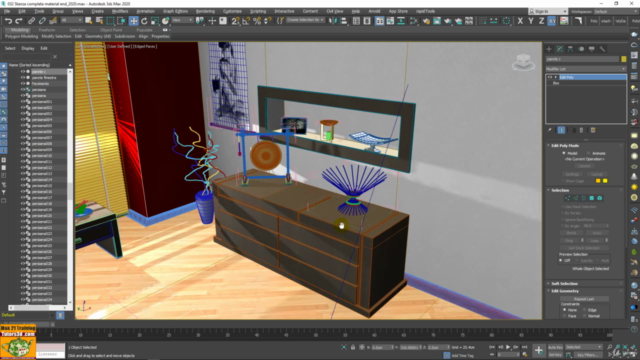Open the Modify panel tab icon
Image resolution: width=640 pixels, height=360 pixels.
click(x=560, y=49)
